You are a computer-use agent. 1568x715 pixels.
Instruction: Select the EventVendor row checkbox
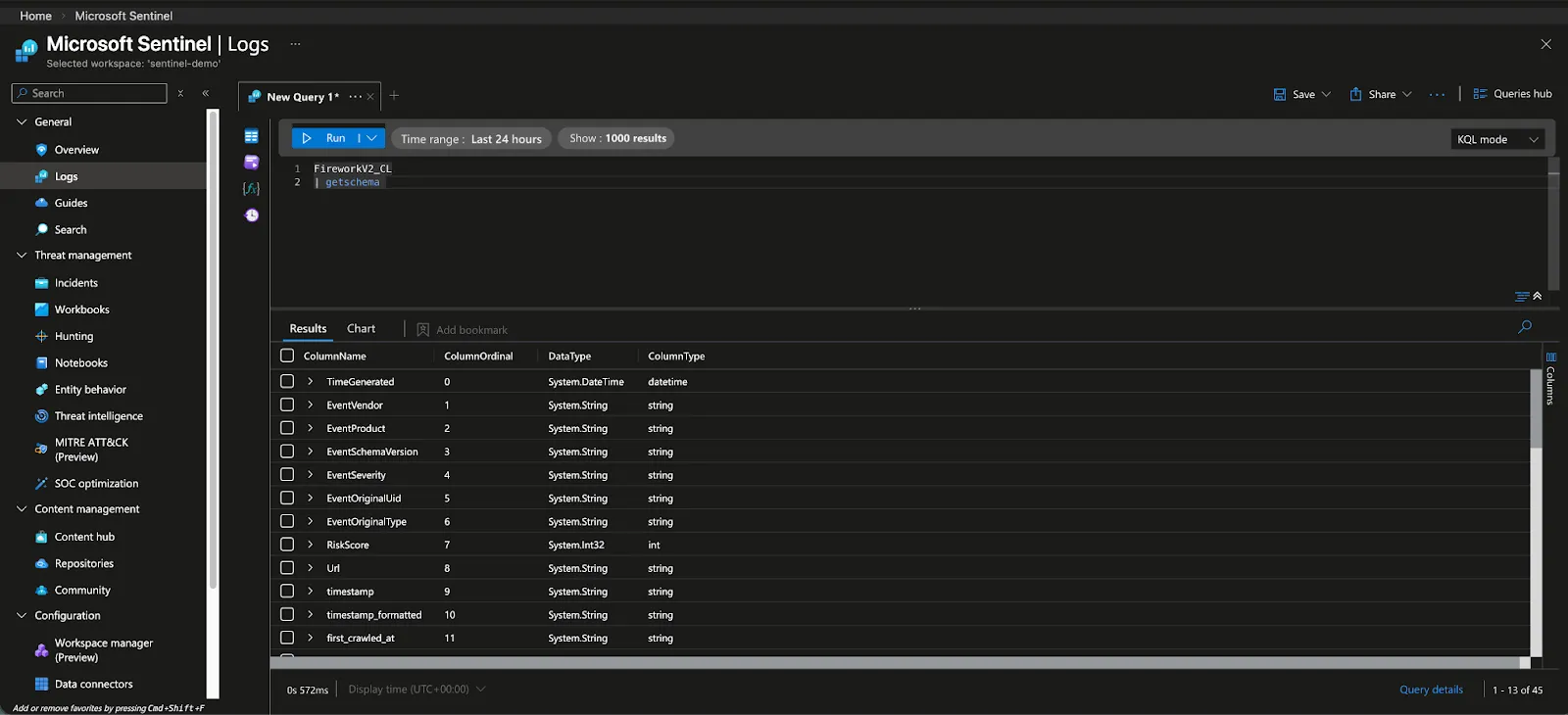[x=287, y=405]
